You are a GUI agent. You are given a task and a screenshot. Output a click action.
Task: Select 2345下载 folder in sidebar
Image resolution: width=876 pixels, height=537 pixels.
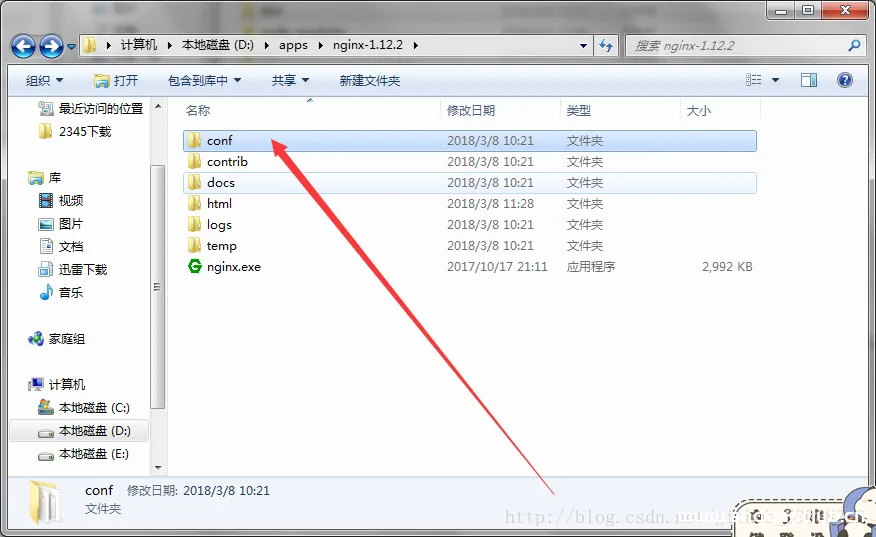75,131
